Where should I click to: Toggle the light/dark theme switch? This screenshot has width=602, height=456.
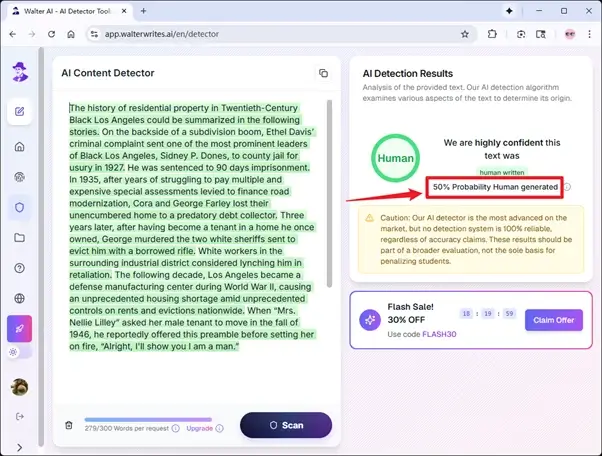click(x=19, y=352)
